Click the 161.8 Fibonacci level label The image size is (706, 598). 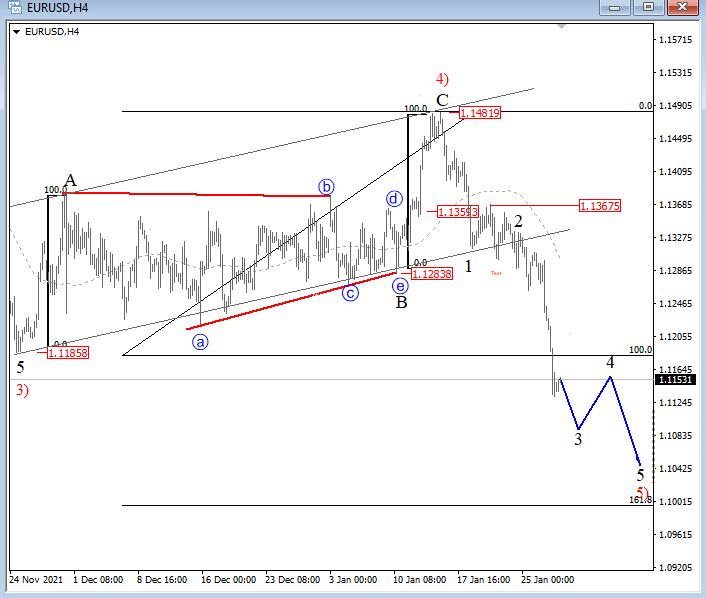point(640,500)
